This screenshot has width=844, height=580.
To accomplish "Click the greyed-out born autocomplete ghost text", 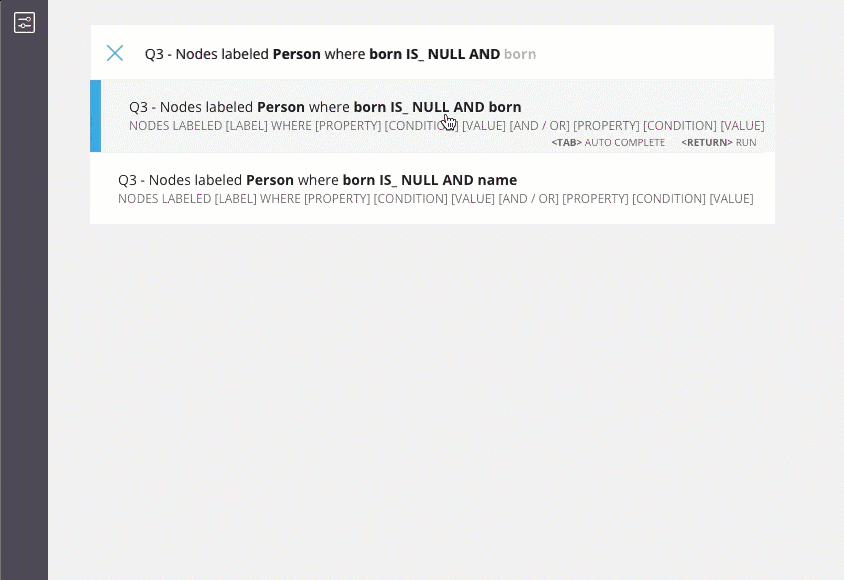I will coord(520,54).
